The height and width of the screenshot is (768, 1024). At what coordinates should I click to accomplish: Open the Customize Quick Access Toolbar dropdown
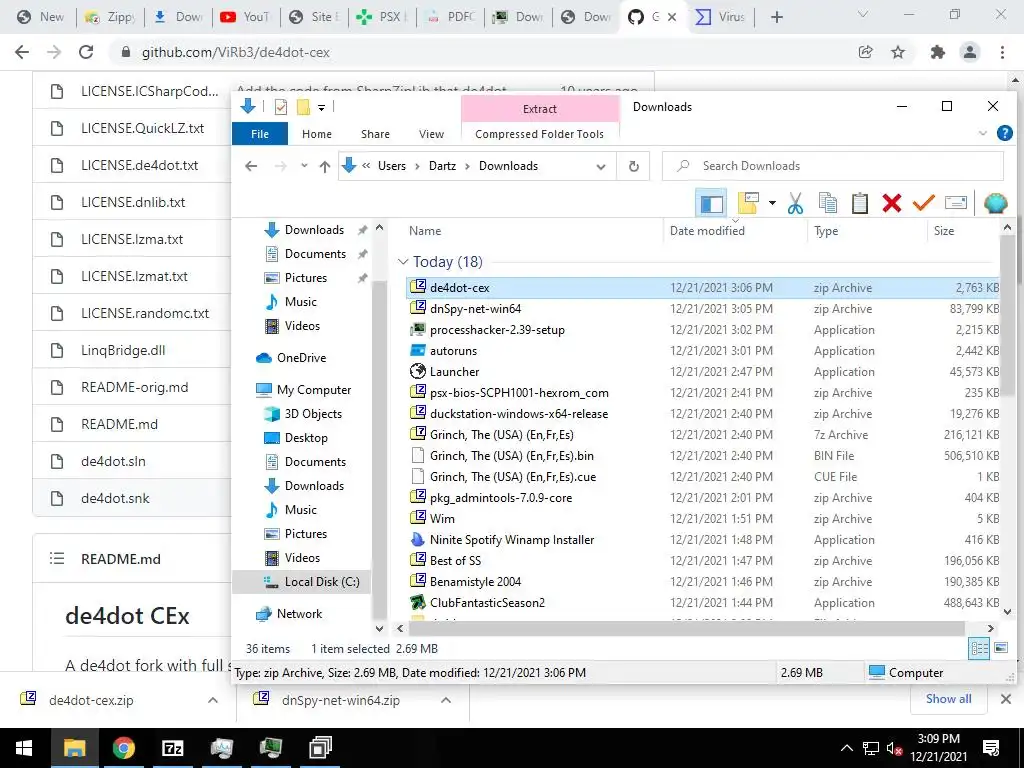tap(321, 108)
